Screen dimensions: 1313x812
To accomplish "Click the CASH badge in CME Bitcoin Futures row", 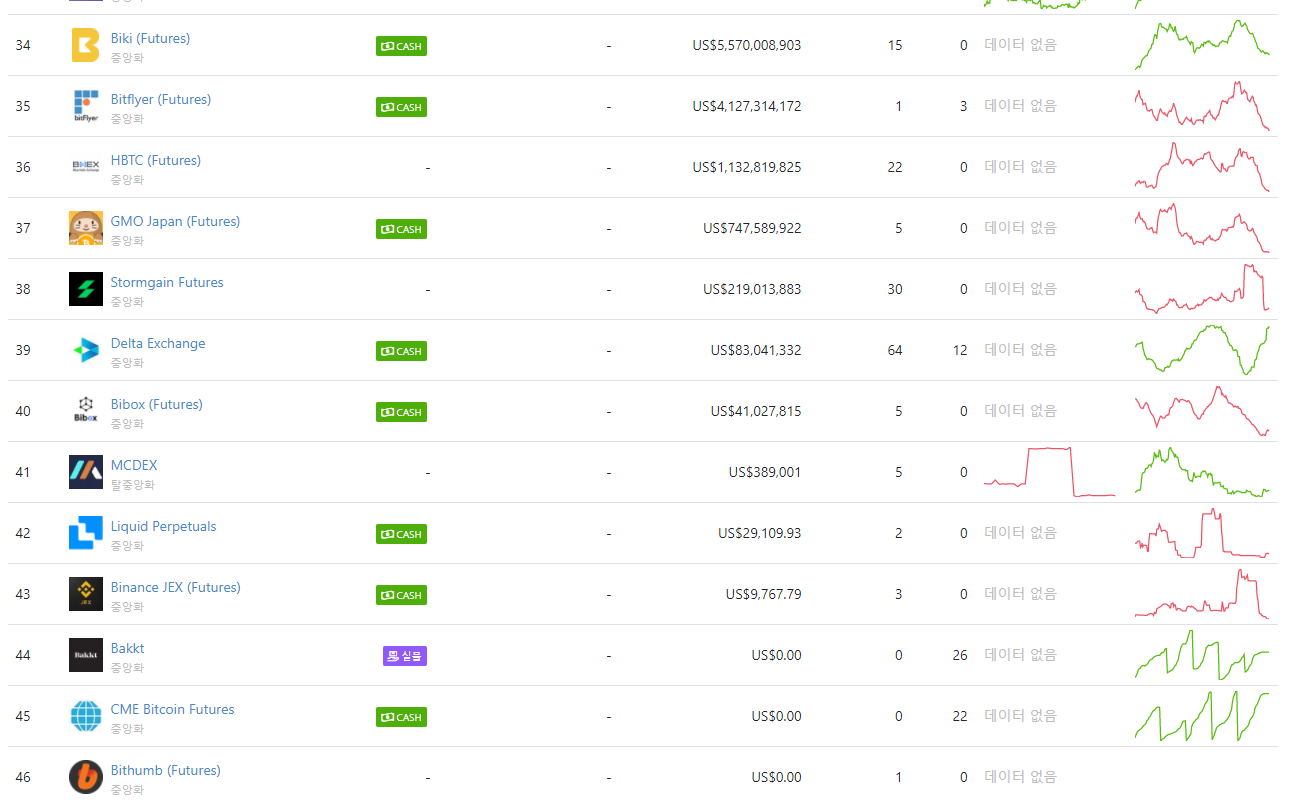I will (401, 717).
